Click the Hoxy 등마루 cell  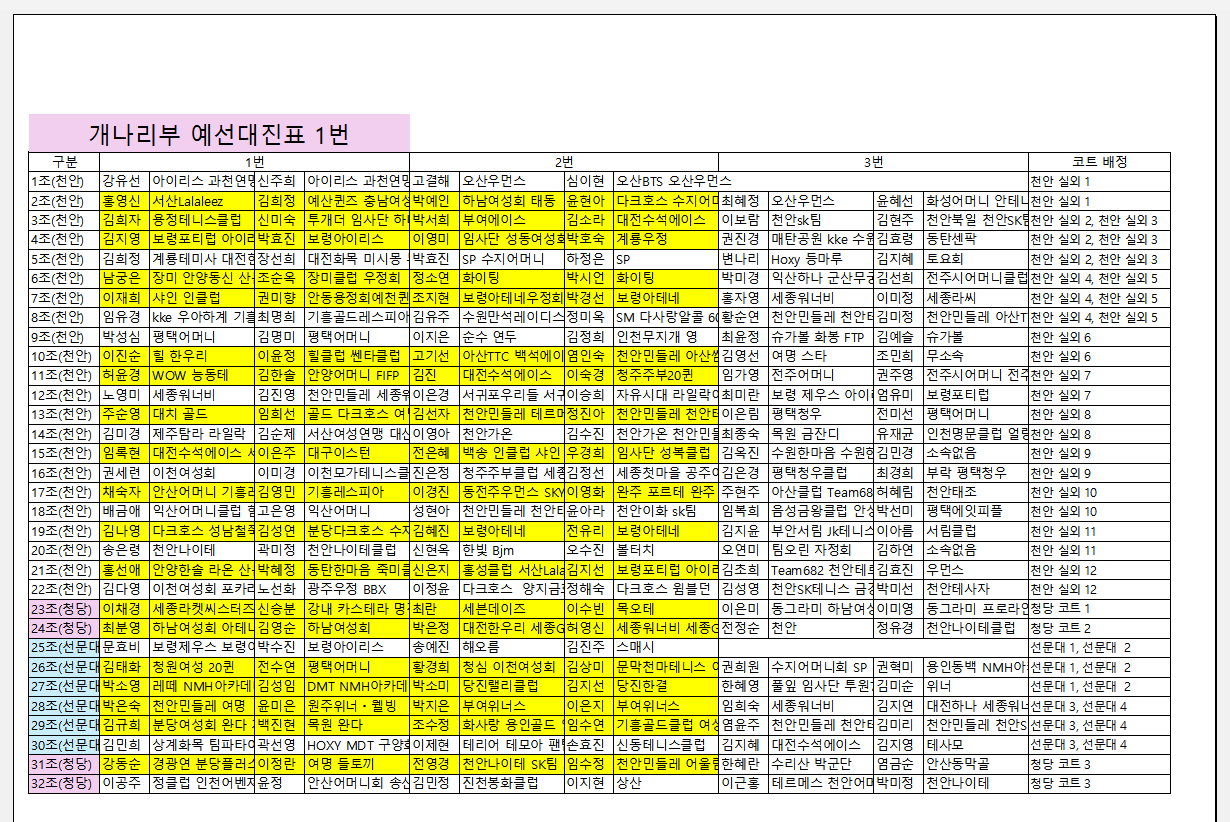coord(820,259)
